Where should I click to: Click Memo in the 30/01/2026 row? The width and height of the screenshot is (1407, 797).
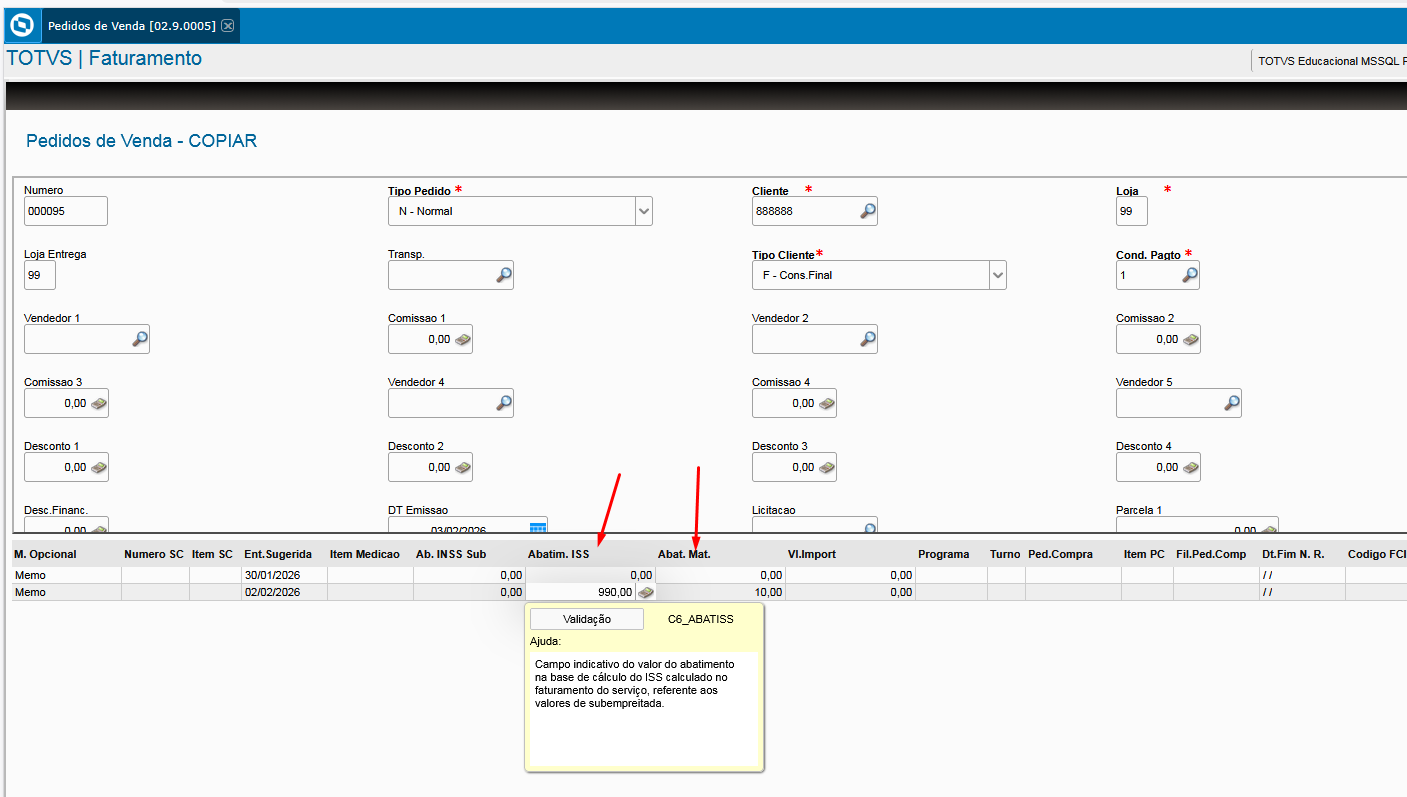[66, 575]
